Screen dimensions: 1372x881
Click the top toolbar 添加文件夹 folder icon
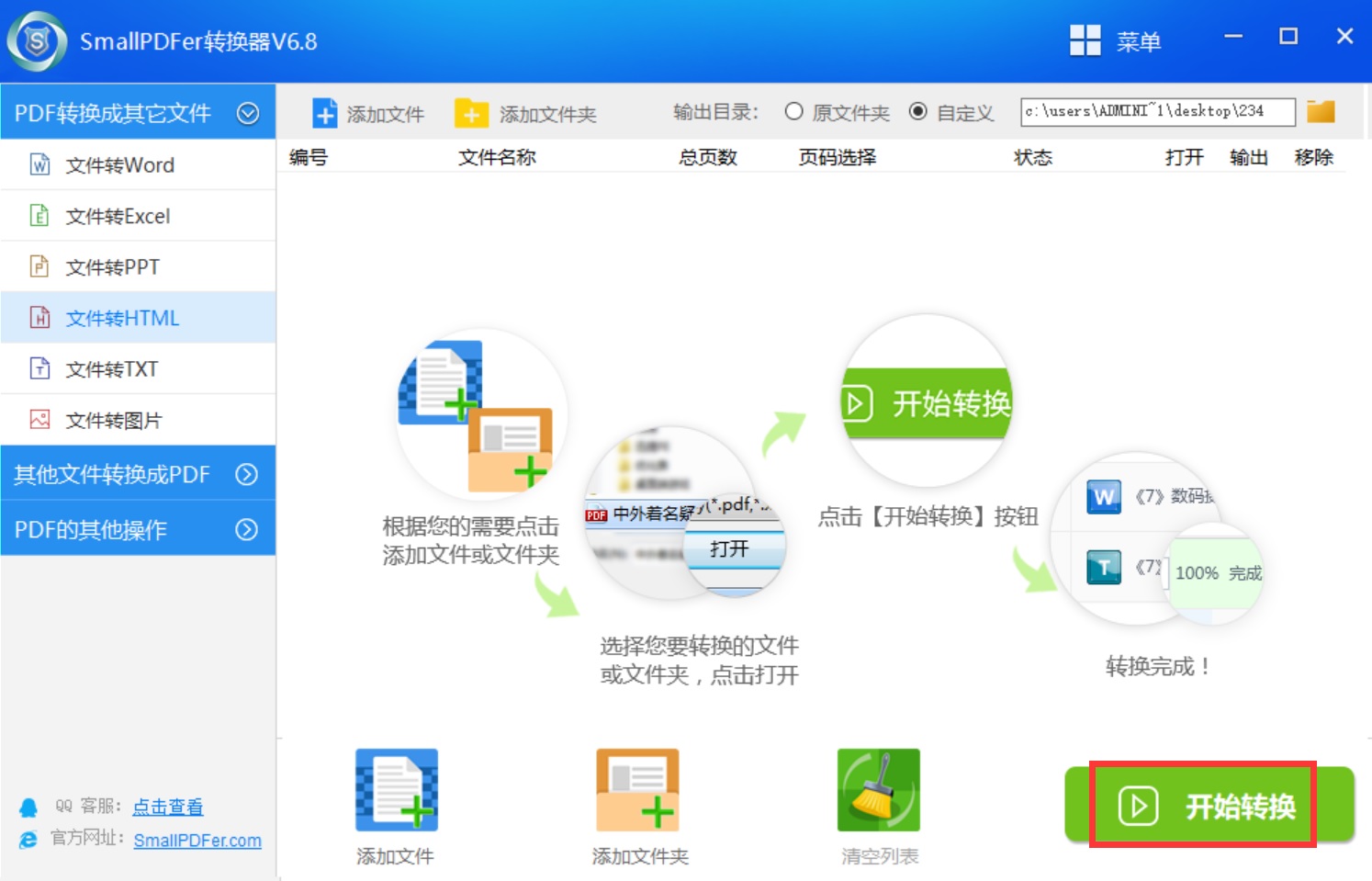tap(471, 113)
